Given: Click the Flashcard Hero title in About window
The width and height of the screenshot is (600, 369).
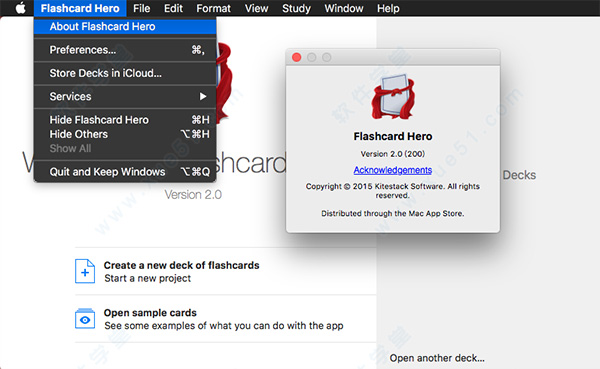Looking at the screenshot, I should (393, 136).
